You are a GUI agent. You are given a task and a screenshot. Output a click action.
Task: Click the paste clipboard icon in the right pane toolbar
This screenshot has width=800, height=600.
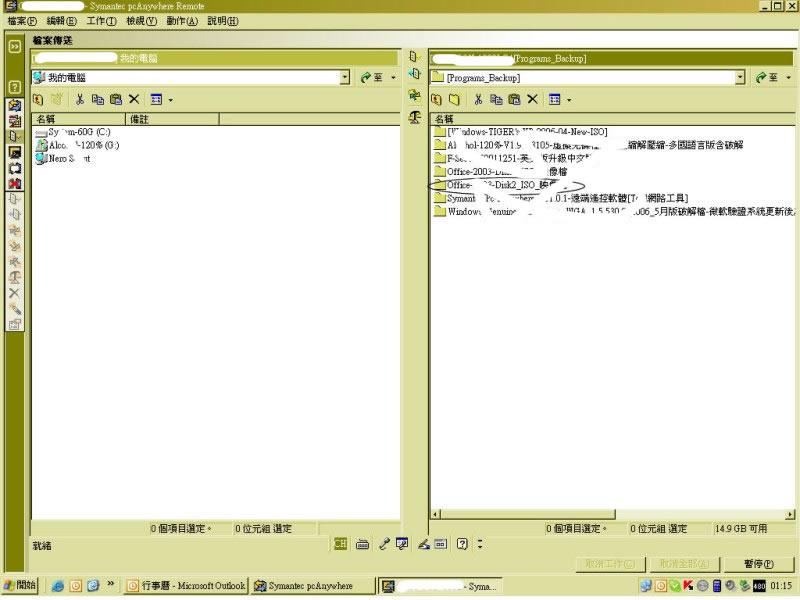pos(514,99)
